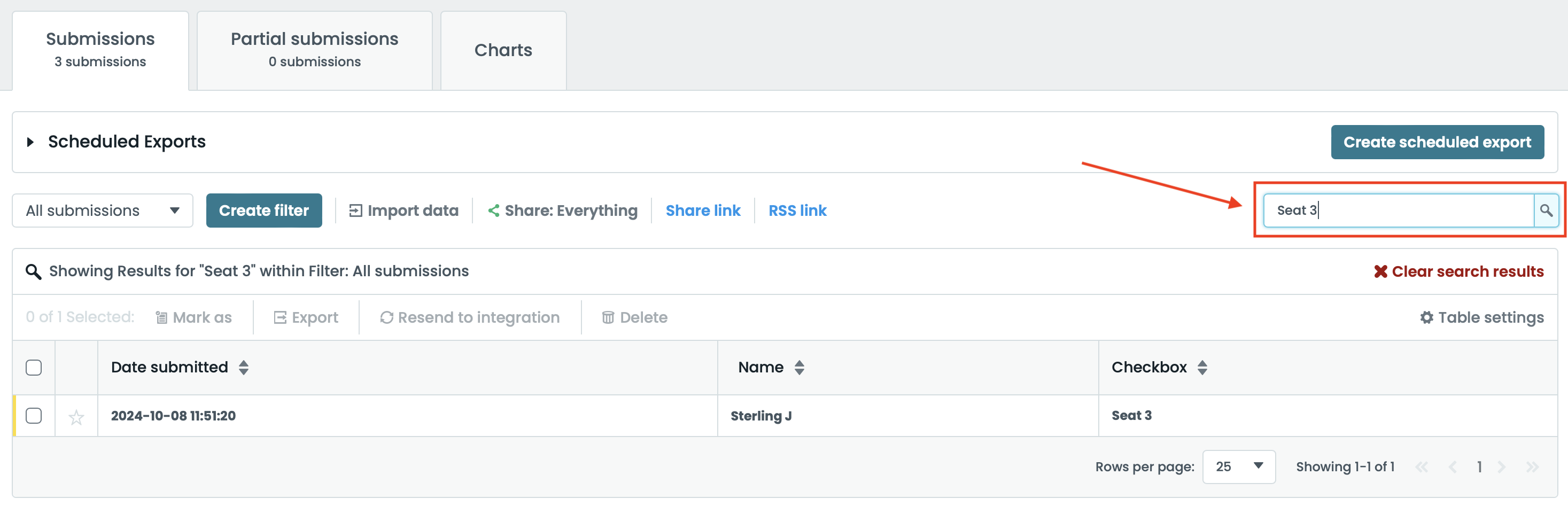Open the RSS link

pyautogui.click(x=797, y=211)
